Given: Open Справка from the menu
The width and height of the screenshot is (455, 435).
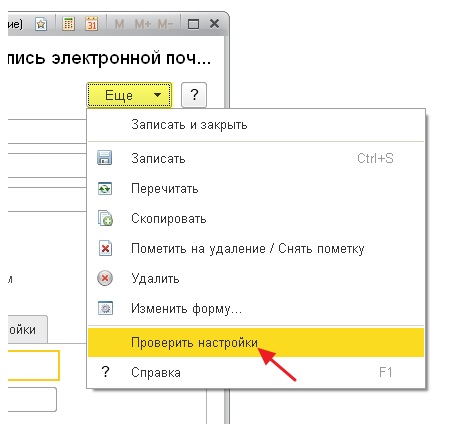Looking at the screenshot, I should (x=256, y=372).
